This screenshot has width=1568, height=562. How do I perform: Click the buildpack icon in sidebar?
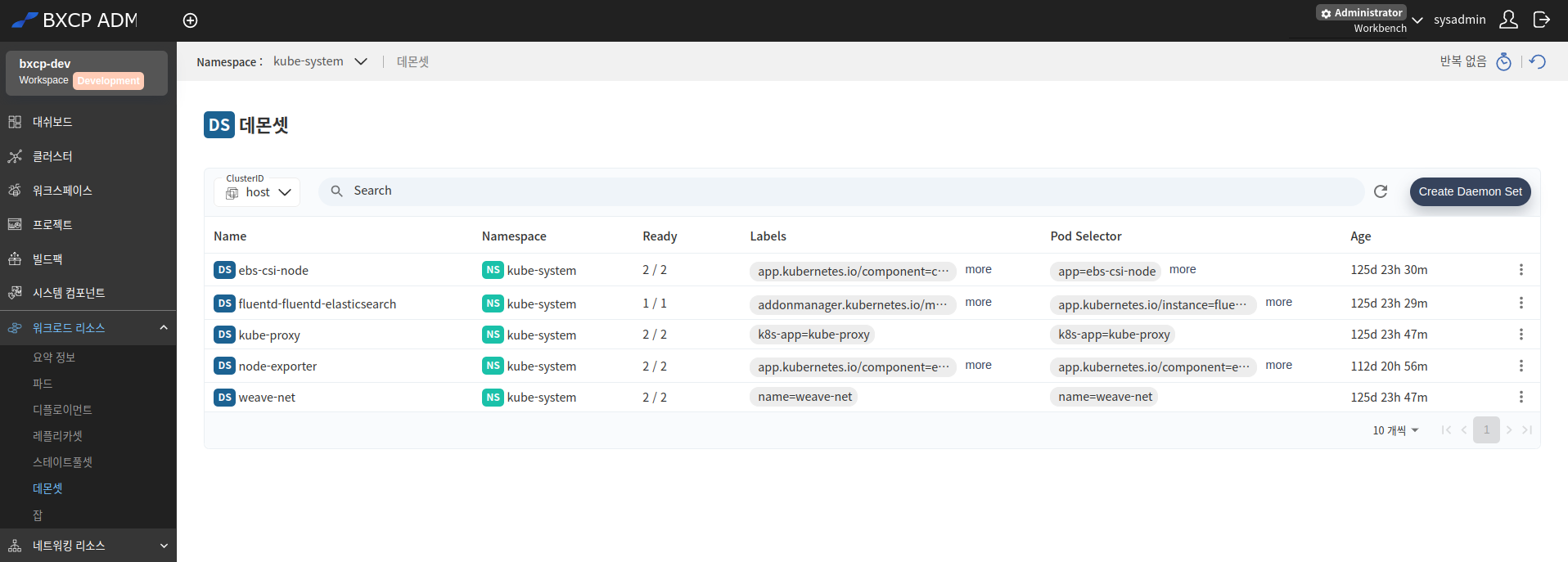pos(15,259)
